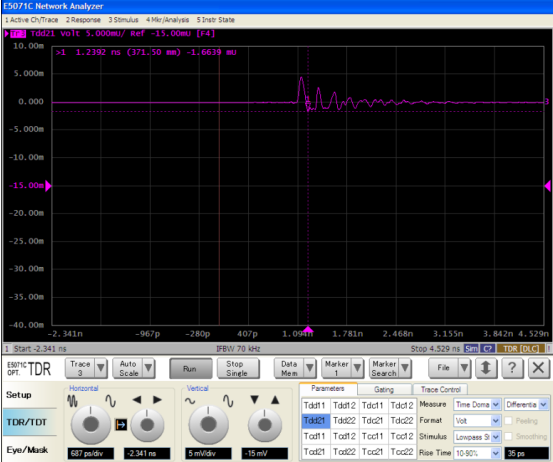Screen dimensions: 553x462
Task: Click the vertical scale increase waveform icon
Action: click(x=228, y=401)
